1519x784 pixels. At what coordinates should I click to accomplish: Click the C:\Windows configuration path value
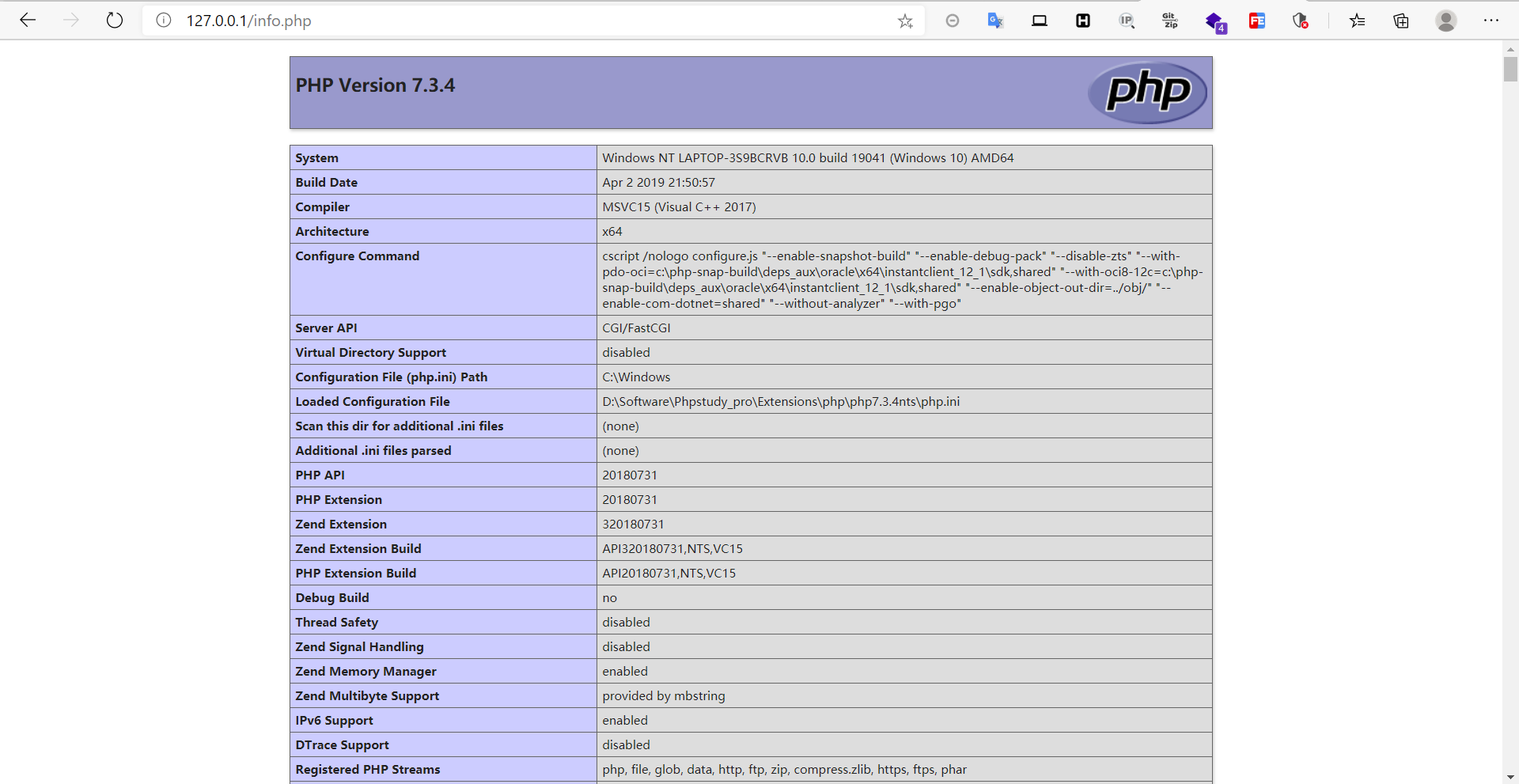(636, 377)
